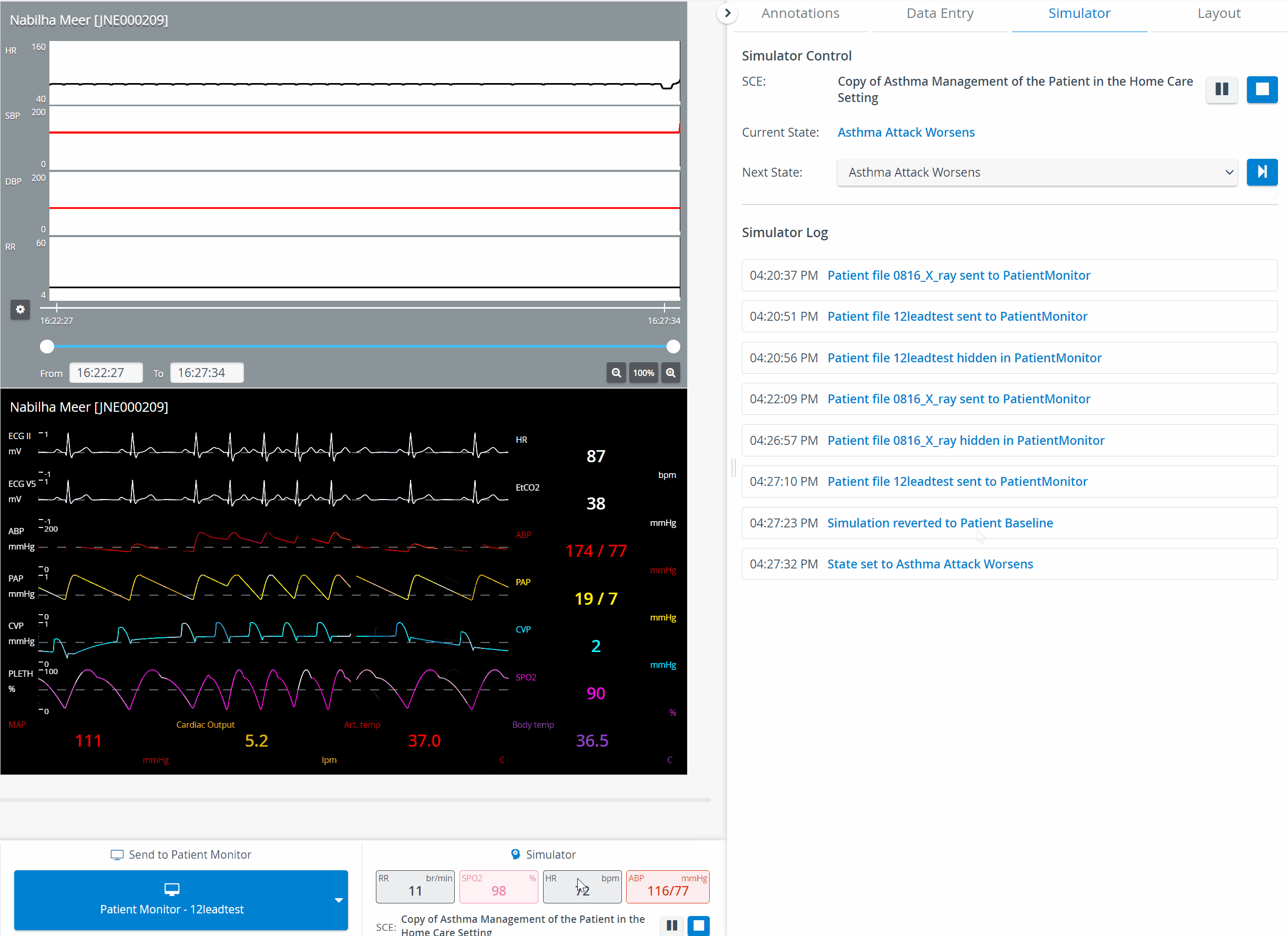Click the 16:27:34 timeline end marker

pyautogui.click(x=664, y=307)
